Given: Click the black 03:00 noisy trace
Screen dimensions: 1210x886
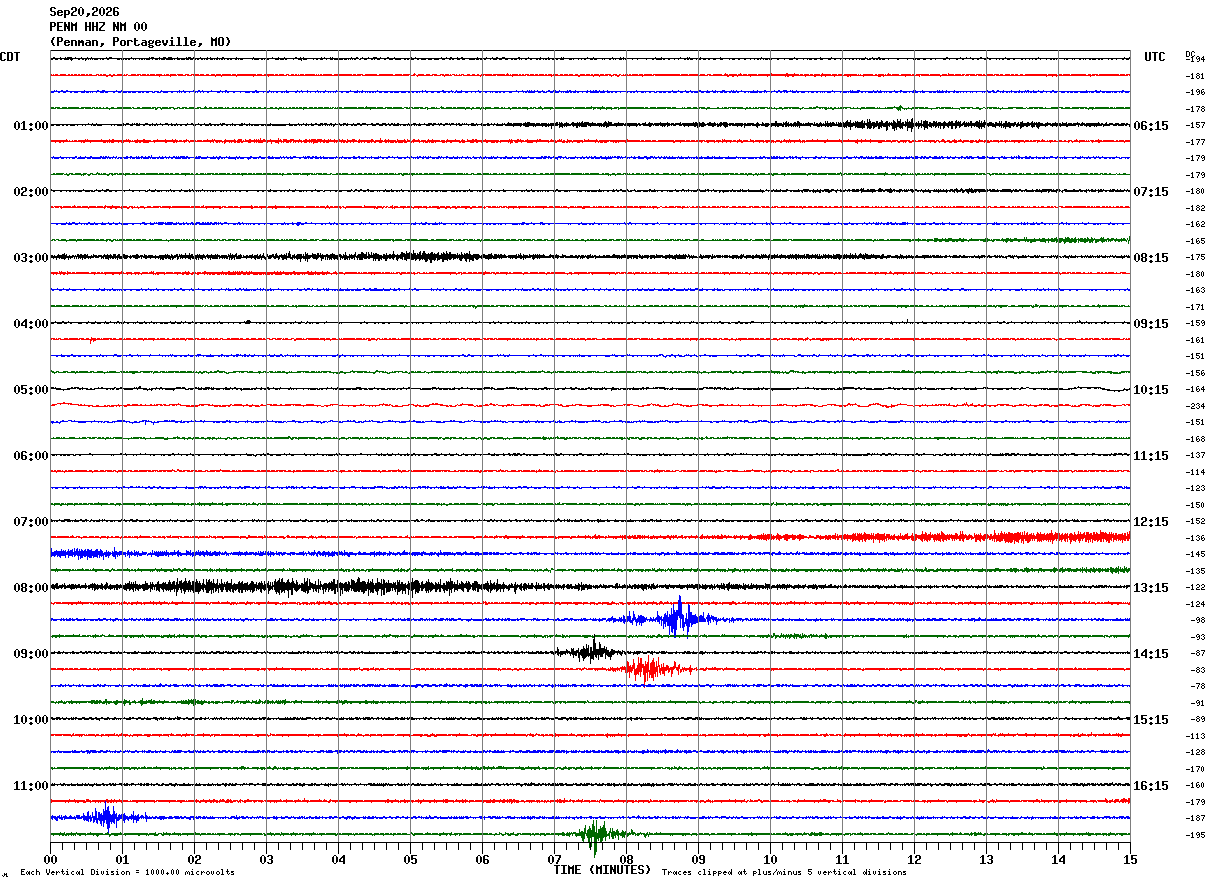Looking at the screenshot, I should tap(590, 257).
